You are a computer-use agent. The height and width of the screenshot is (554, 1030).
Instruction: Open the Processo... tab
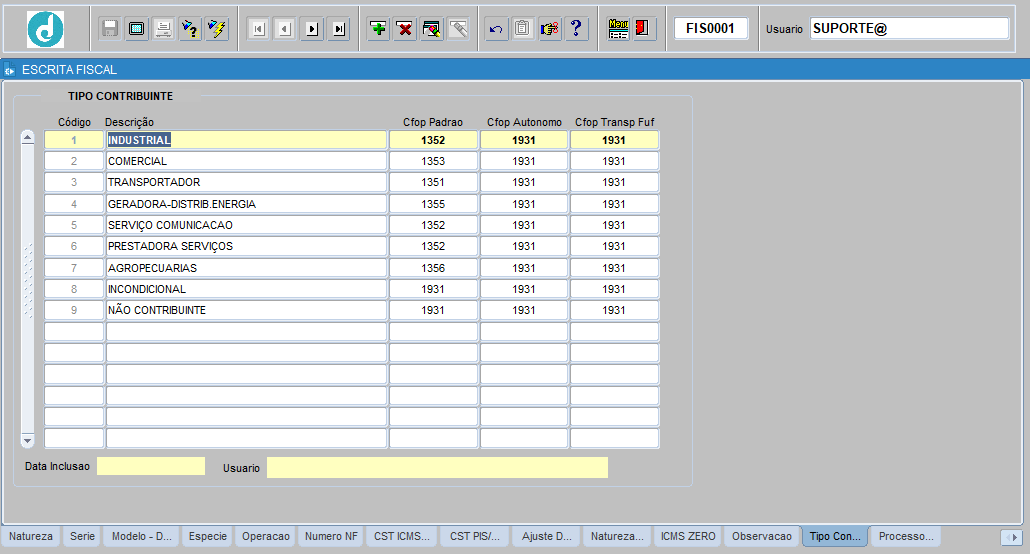point(906,536)
